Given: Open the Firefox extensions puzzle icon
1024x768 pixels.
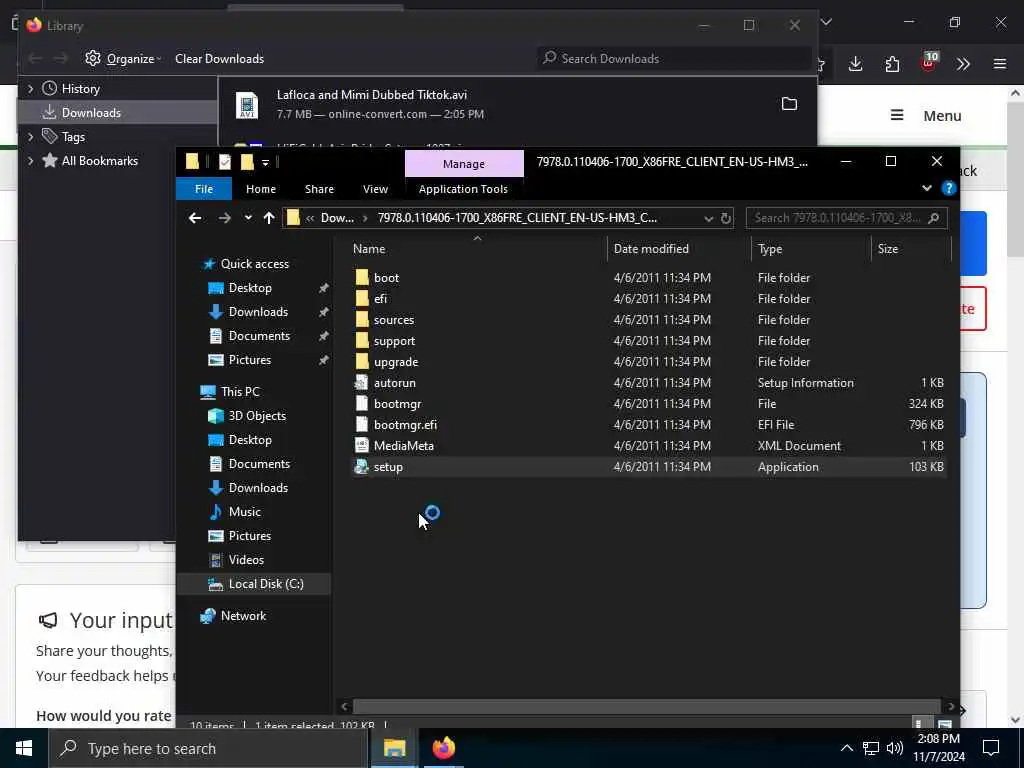Looking at the screenshot, I should click(892, 64).
